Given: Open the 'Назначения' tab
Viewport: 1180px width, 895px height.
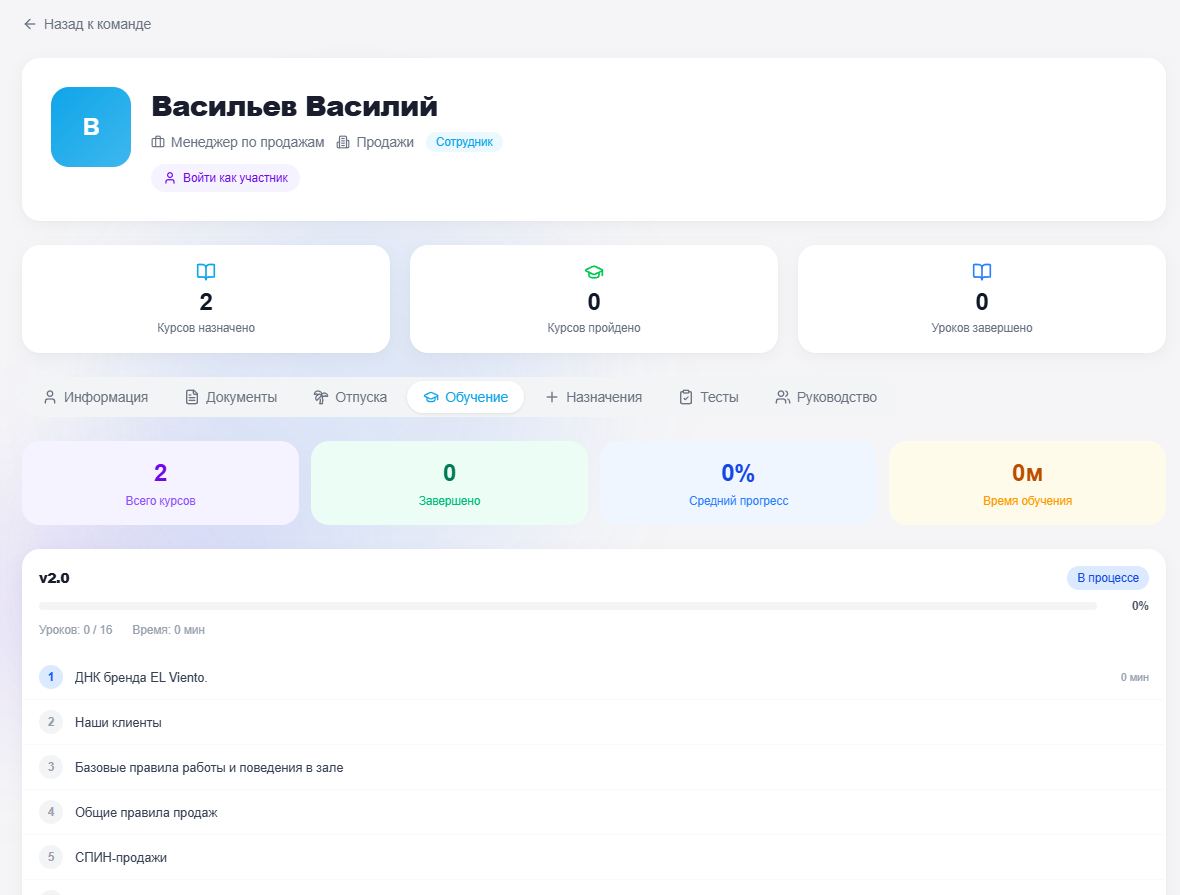Looking at the screenshot, I should 594,397.
